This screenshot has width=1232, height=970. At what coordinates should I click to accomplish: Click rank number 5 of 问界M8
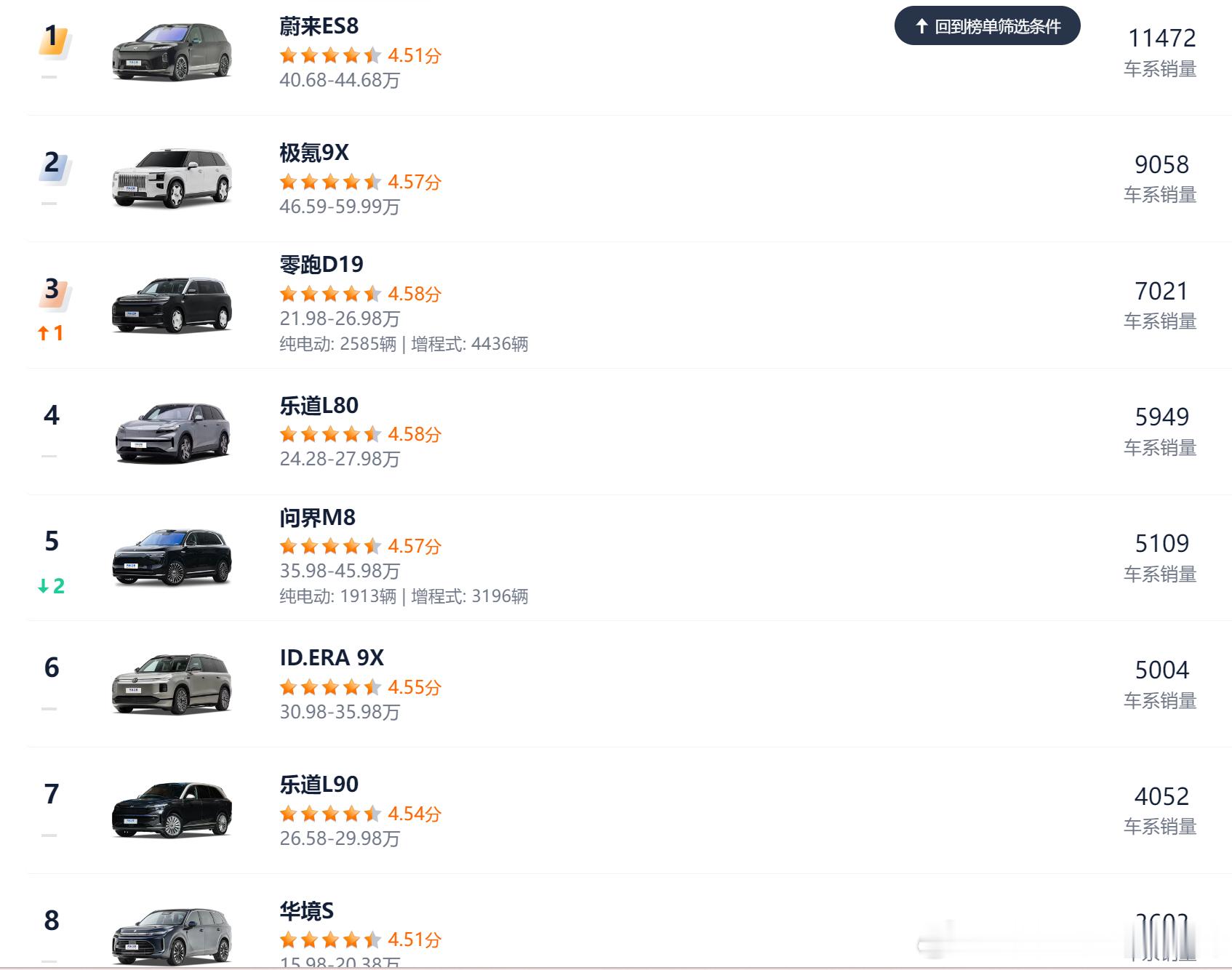[x=52, y=541]
